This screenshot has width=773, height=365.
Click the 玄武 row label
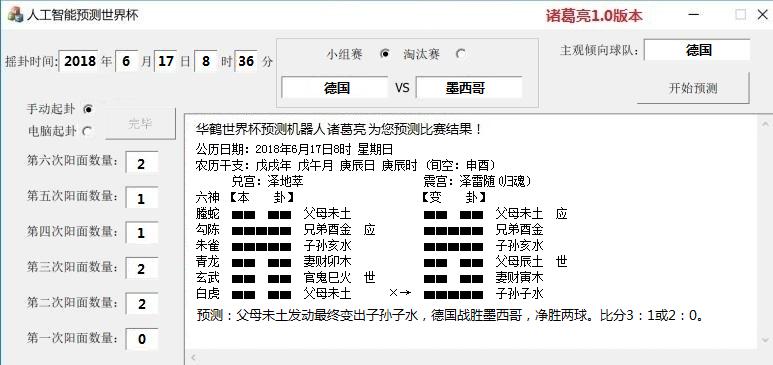coord(208,278)
